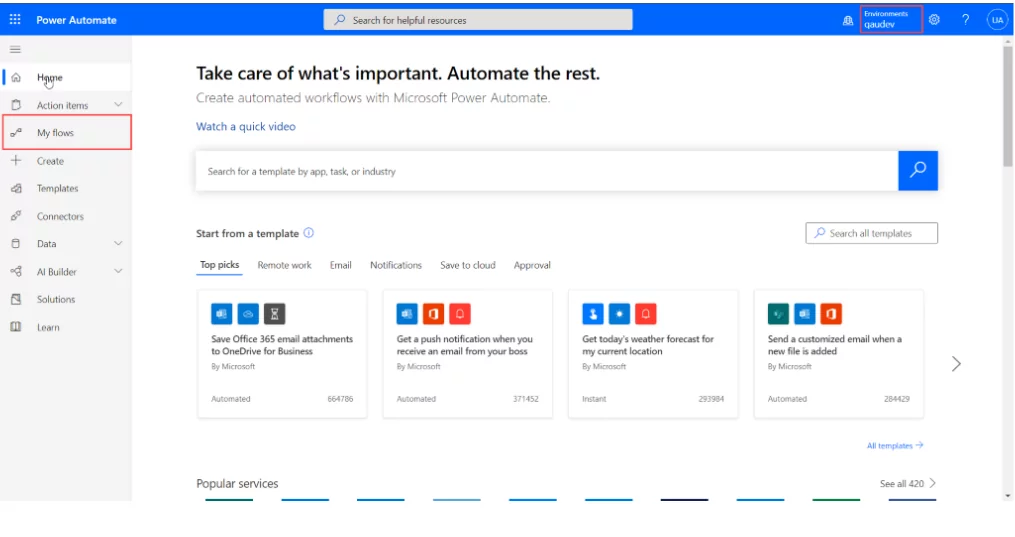Open Get a push notification template card
The height and width of the screenshot is (537, 1015).
pyautogui.click(x=467, y=354)
